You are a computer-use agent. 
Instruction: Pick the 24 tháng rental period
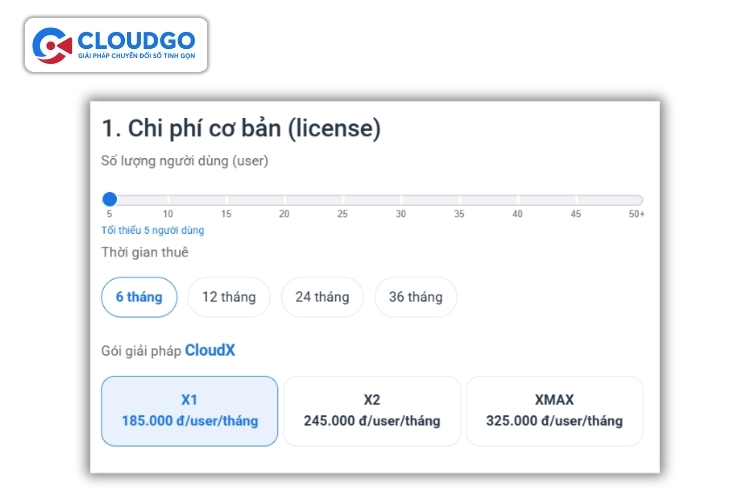[322, 297]
